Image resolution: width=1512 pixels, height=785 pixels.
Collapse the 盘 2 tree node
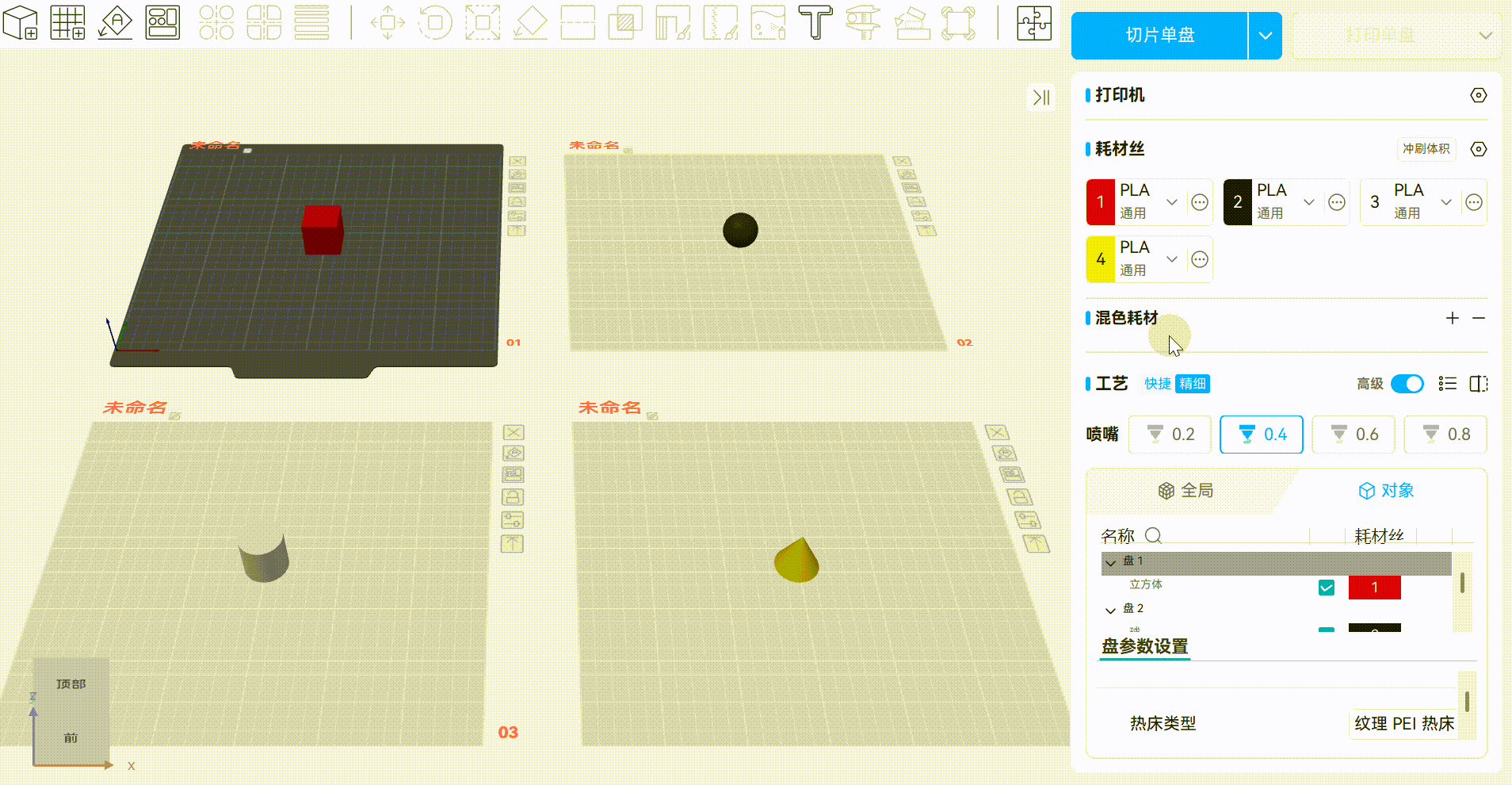click(1110, 610)
